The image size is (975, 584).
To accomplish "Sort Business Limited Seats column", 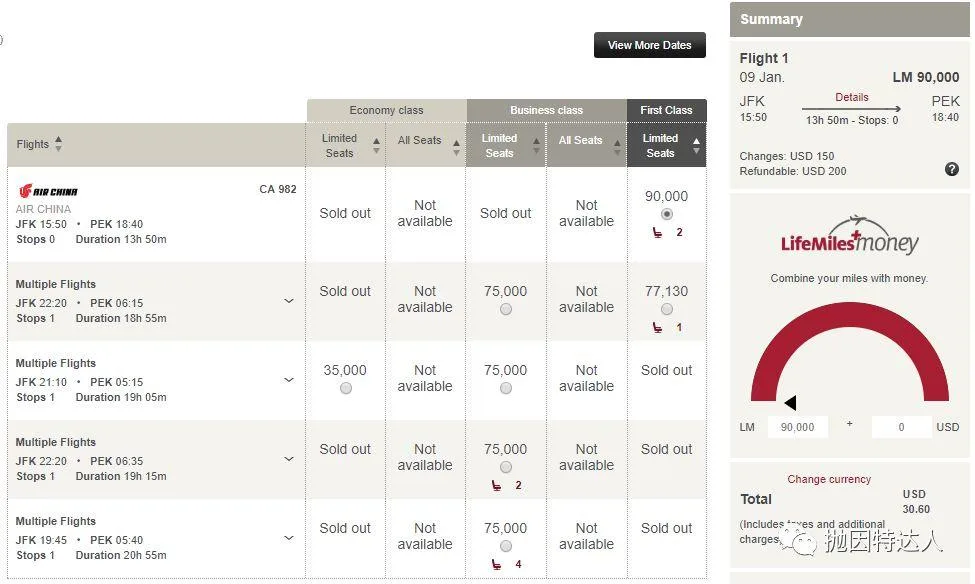I will (x=537, y=146).
